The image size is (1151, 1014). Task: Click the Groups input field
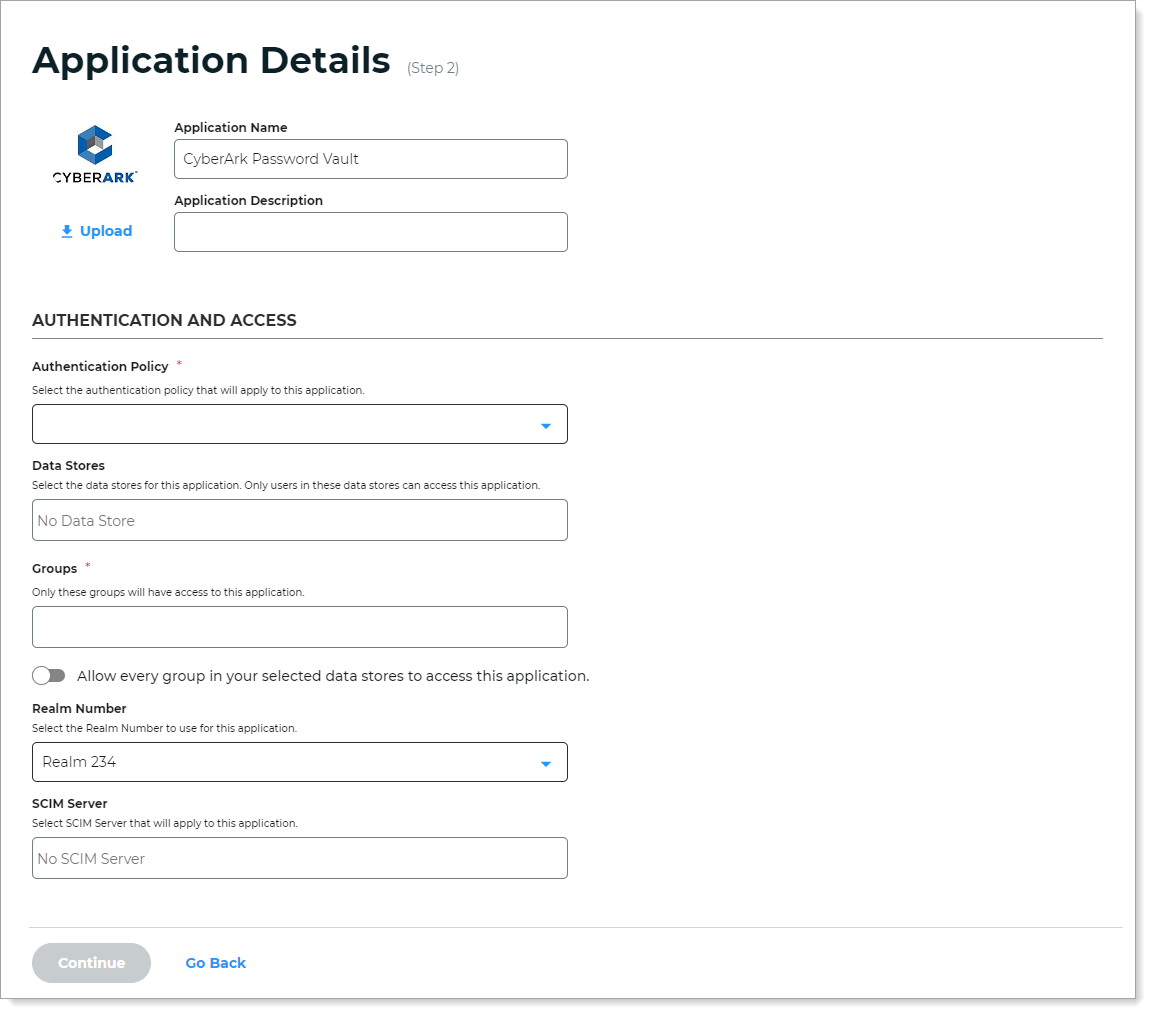pyautogui.click(x=300, y=627)
